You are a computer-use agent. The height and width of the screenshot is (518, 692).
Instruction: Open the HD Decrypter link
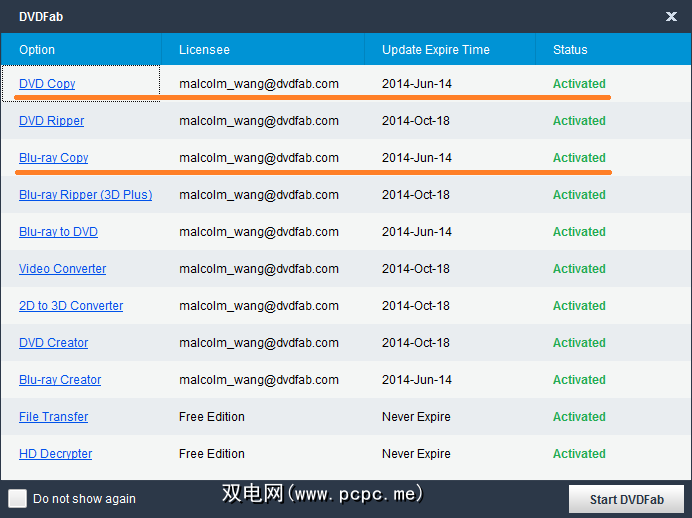coord(55,454)
